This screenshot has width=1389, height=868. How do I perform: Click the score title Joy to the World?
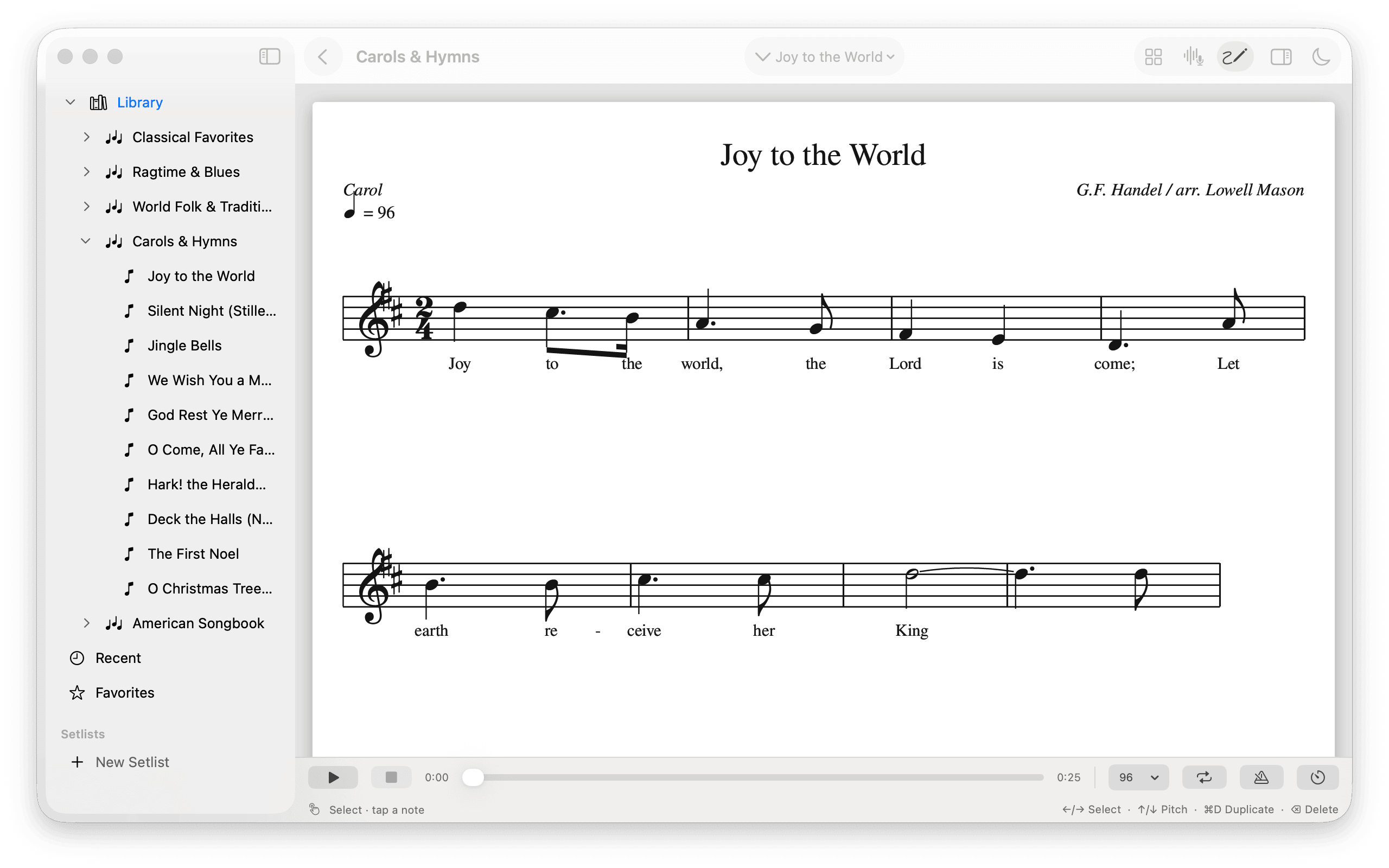823,155
